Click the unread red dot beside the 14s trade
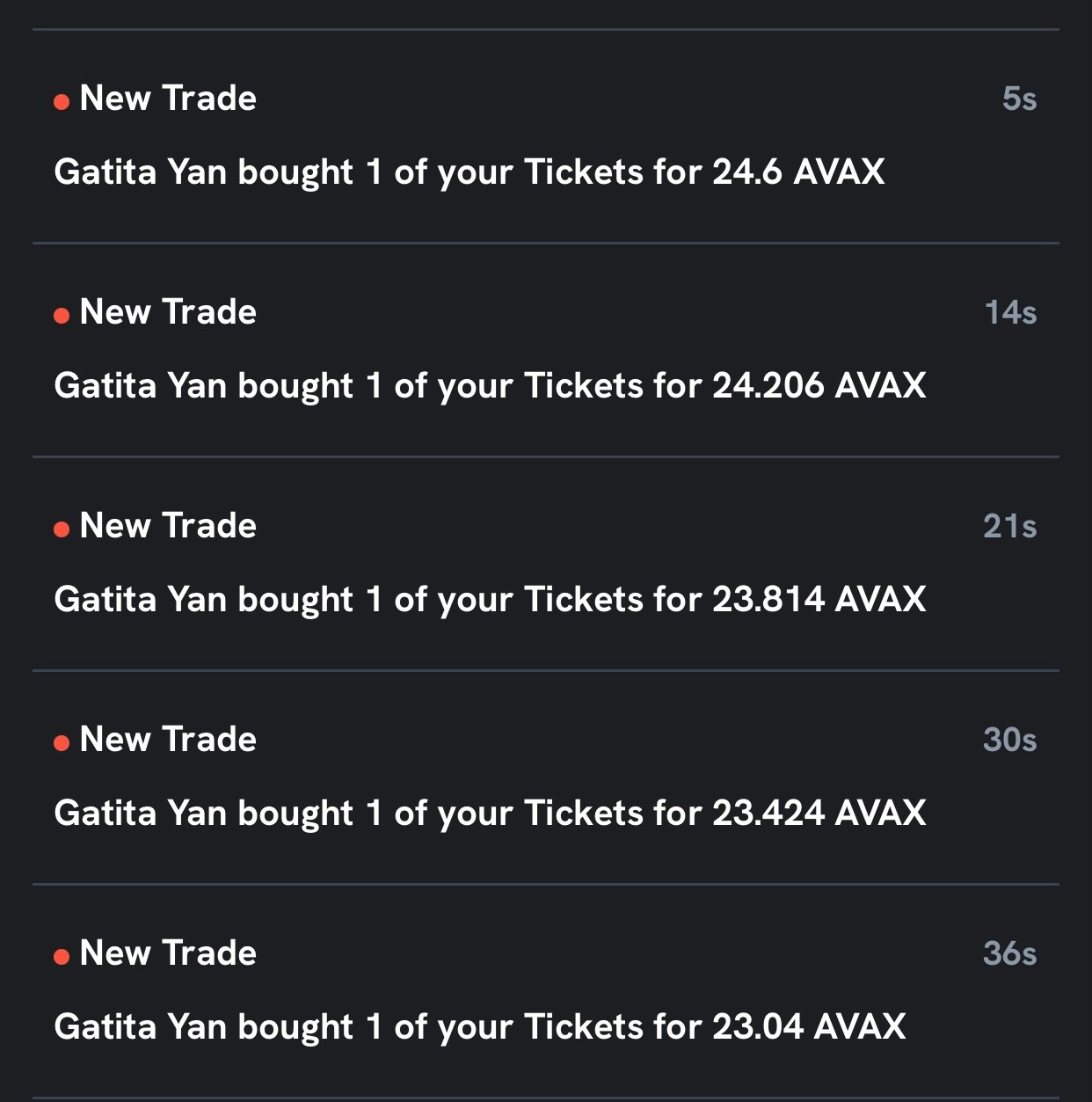The height and width of the screenshot is (1102, 1092). (62, 316)
